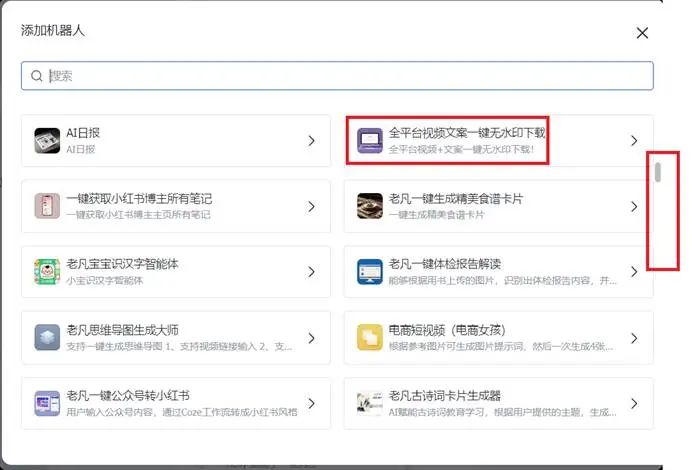Select 电商短视频 (电商女孩) title
692x470 pixels.
point(447,330)
